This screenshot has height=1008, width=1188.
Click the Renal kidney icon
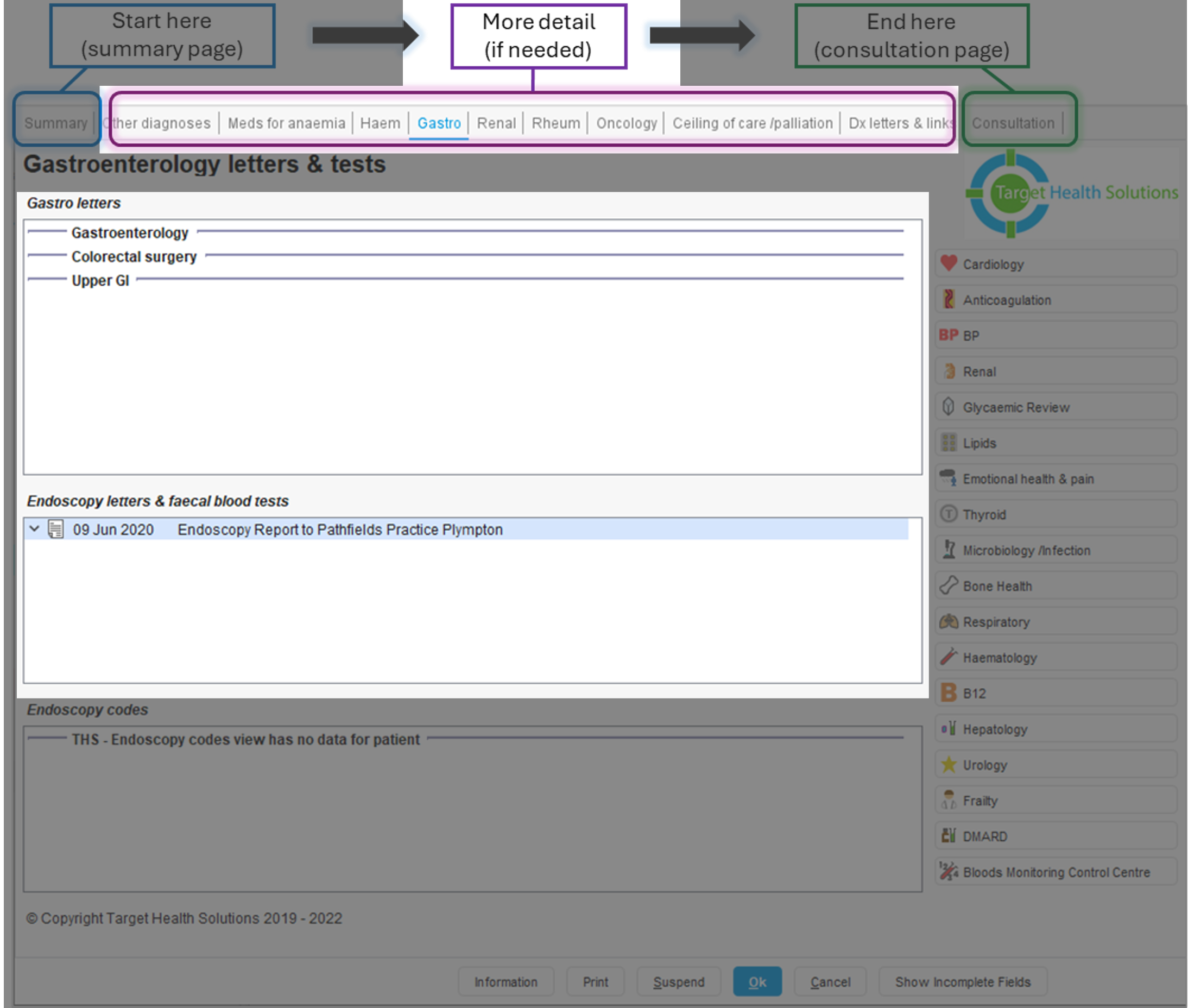coord(949,371)
